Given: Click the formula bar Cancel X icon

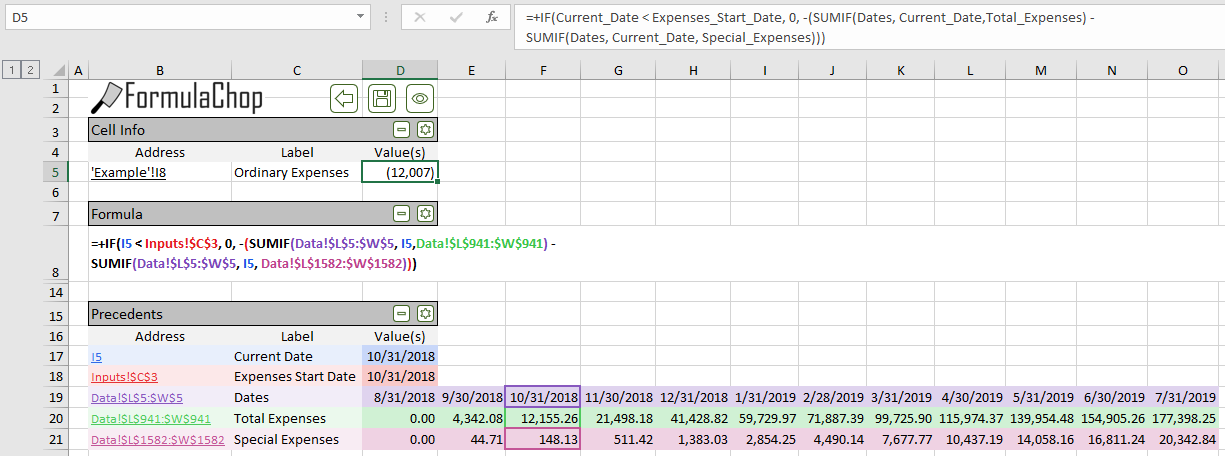Looking at the screenshot, I should [x=420, y=17].
